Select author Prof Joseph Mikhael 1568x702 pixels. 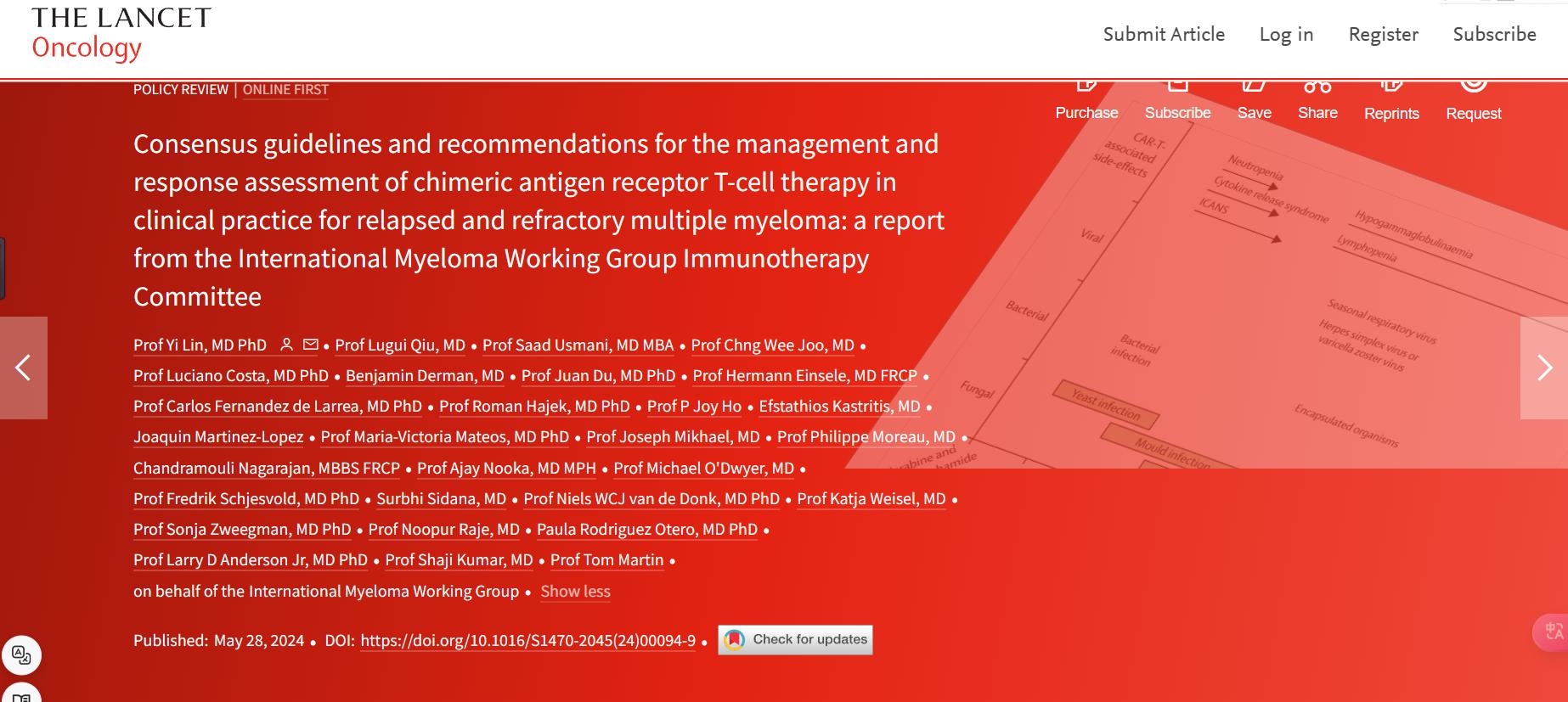click(x=673, y=436)
